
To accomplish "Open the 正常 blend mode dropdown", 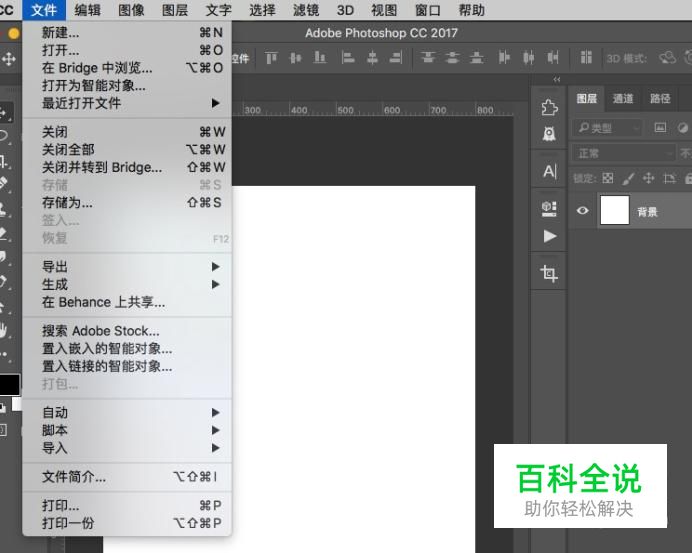I will pyautogui.click(x=624, y=153).
